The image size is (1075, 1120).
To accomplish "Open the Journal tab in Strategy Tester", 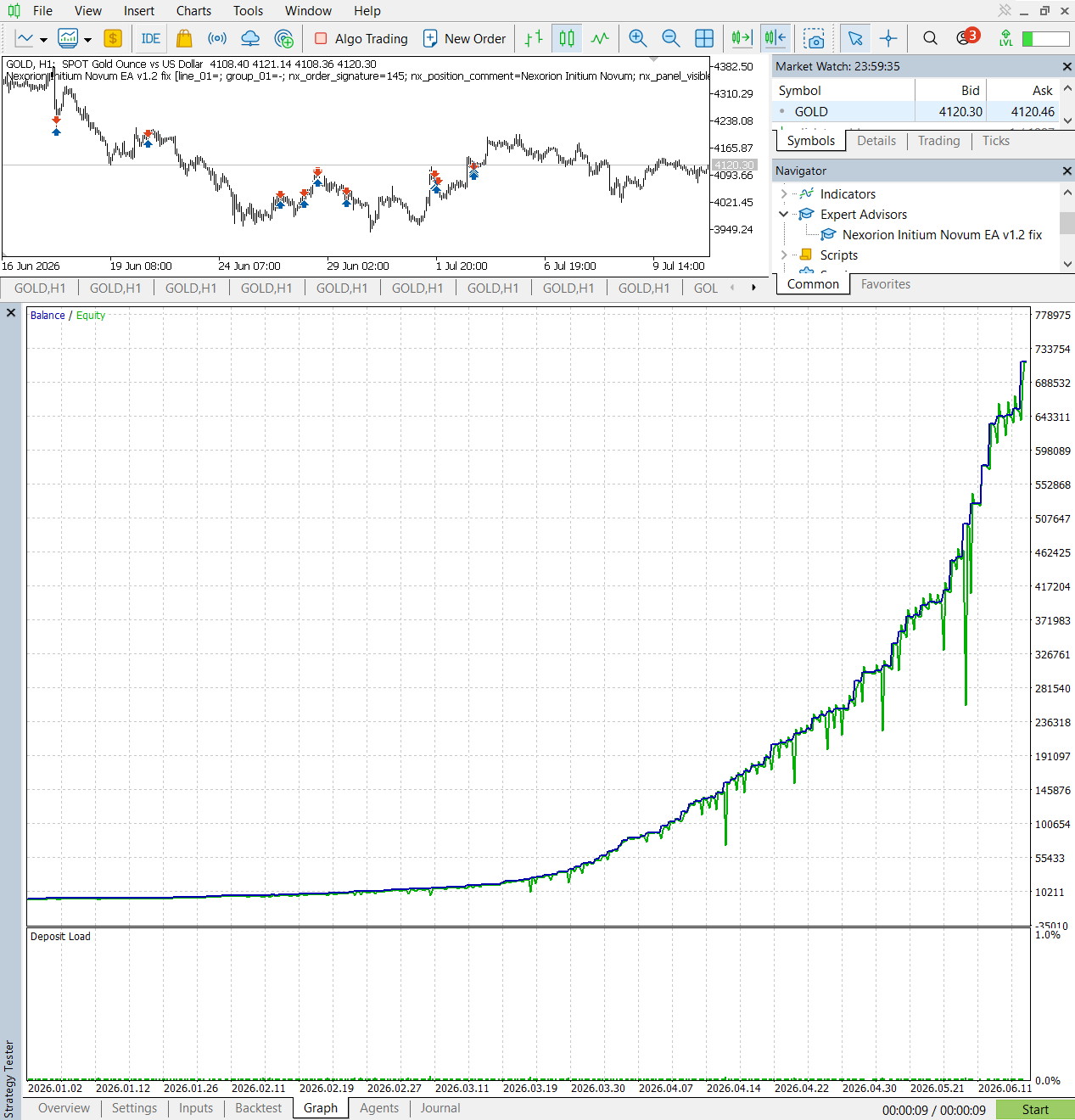I will (x=440, y=1108).
